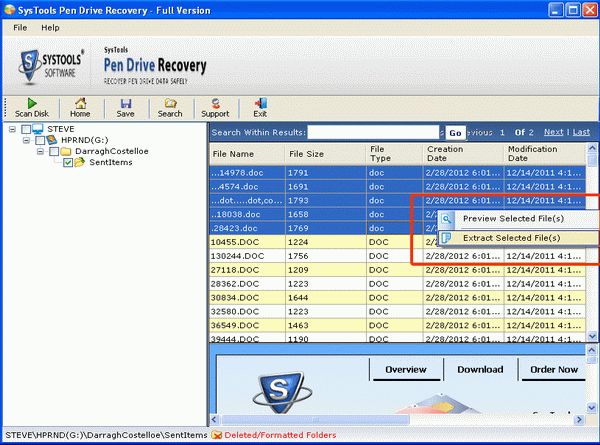Uncheck the SentItems folder checkbox

point(67,162)
